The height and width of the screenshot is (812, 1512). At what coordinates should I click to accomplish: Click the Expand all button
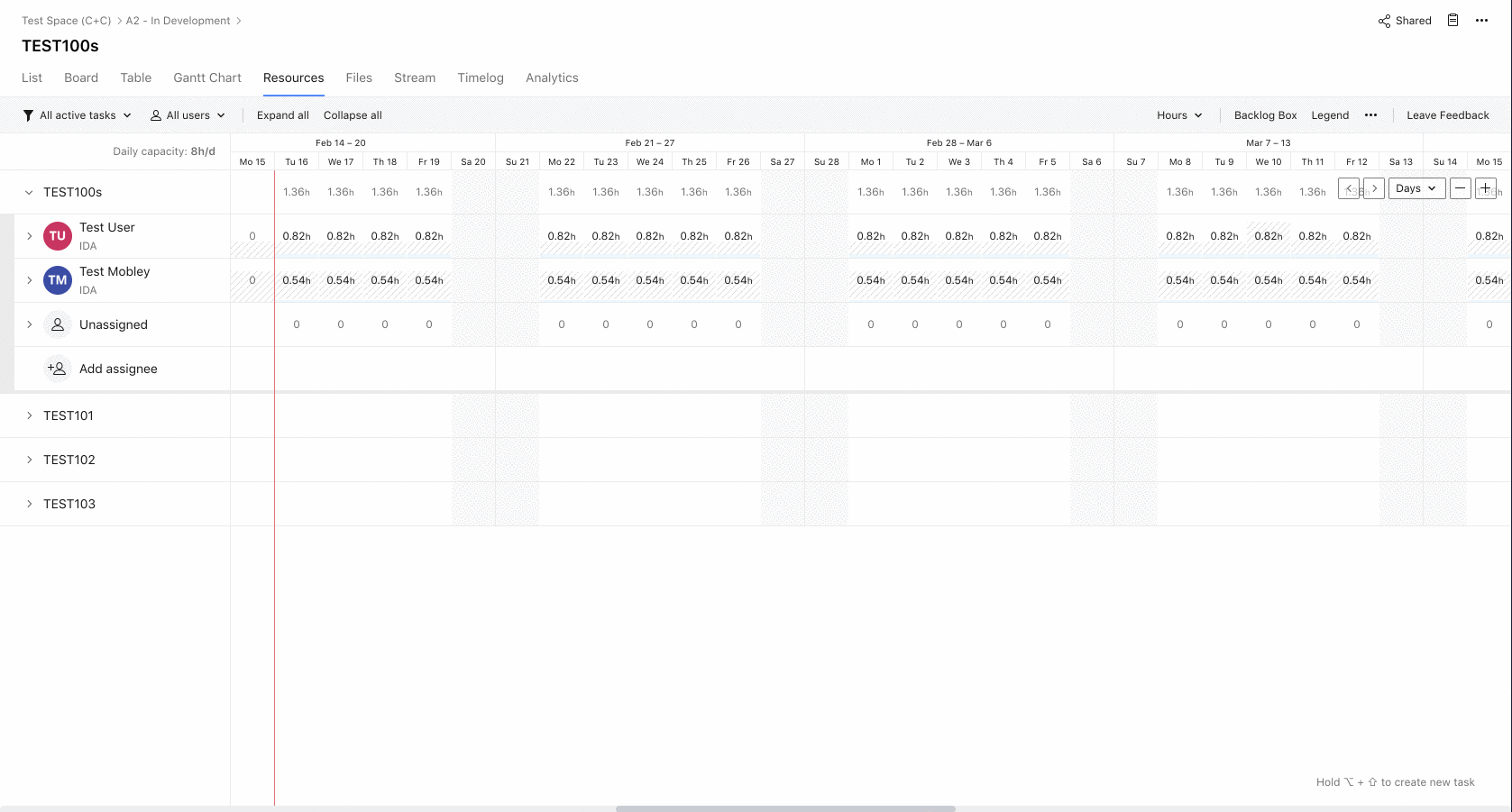click(283, 115)
